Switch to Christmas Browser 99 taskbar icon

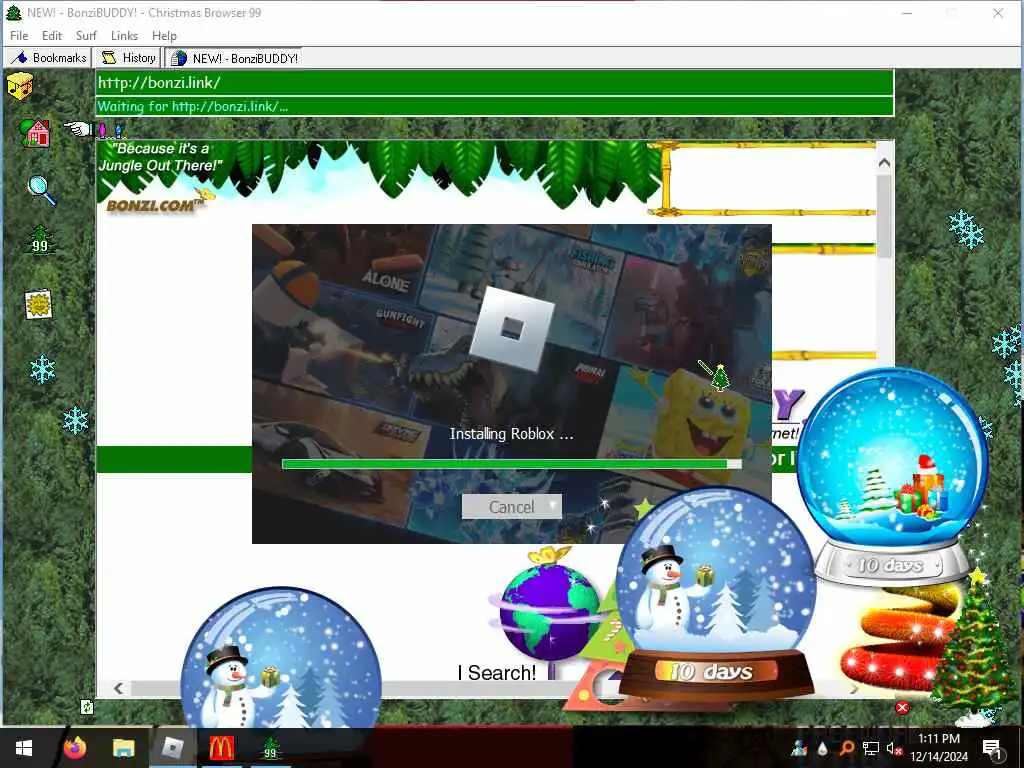point(270,748)
